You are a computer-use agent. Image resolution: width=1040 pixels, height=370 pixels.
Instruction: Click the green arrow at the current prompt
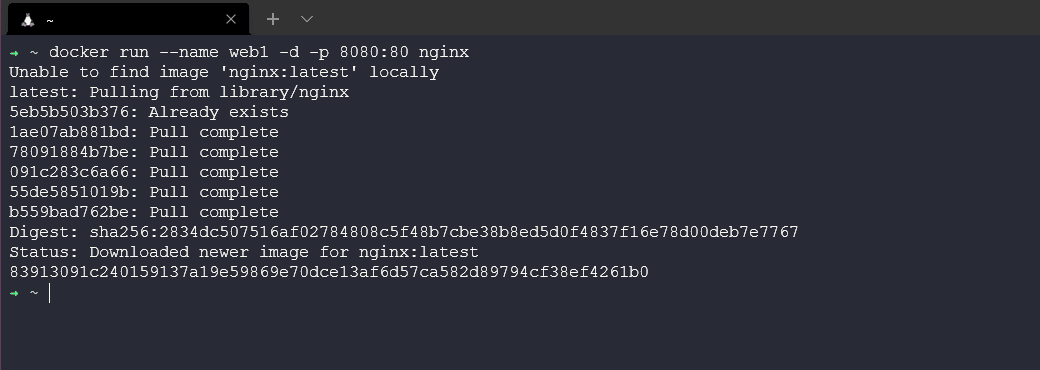14,293
